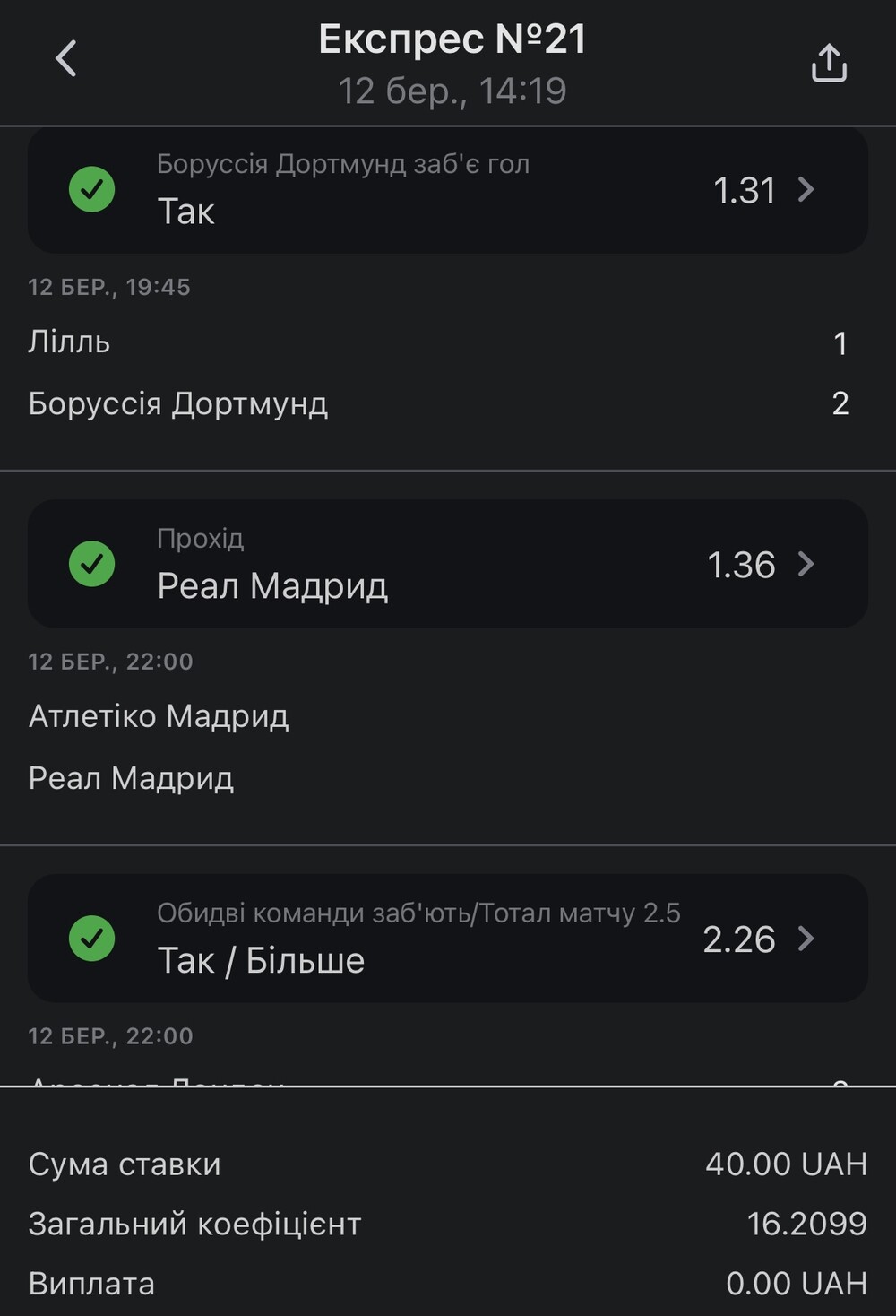Tap the odds value 1.31
Image resolution: width=896 pixels, height=1316 pixels.
point(744,190)
